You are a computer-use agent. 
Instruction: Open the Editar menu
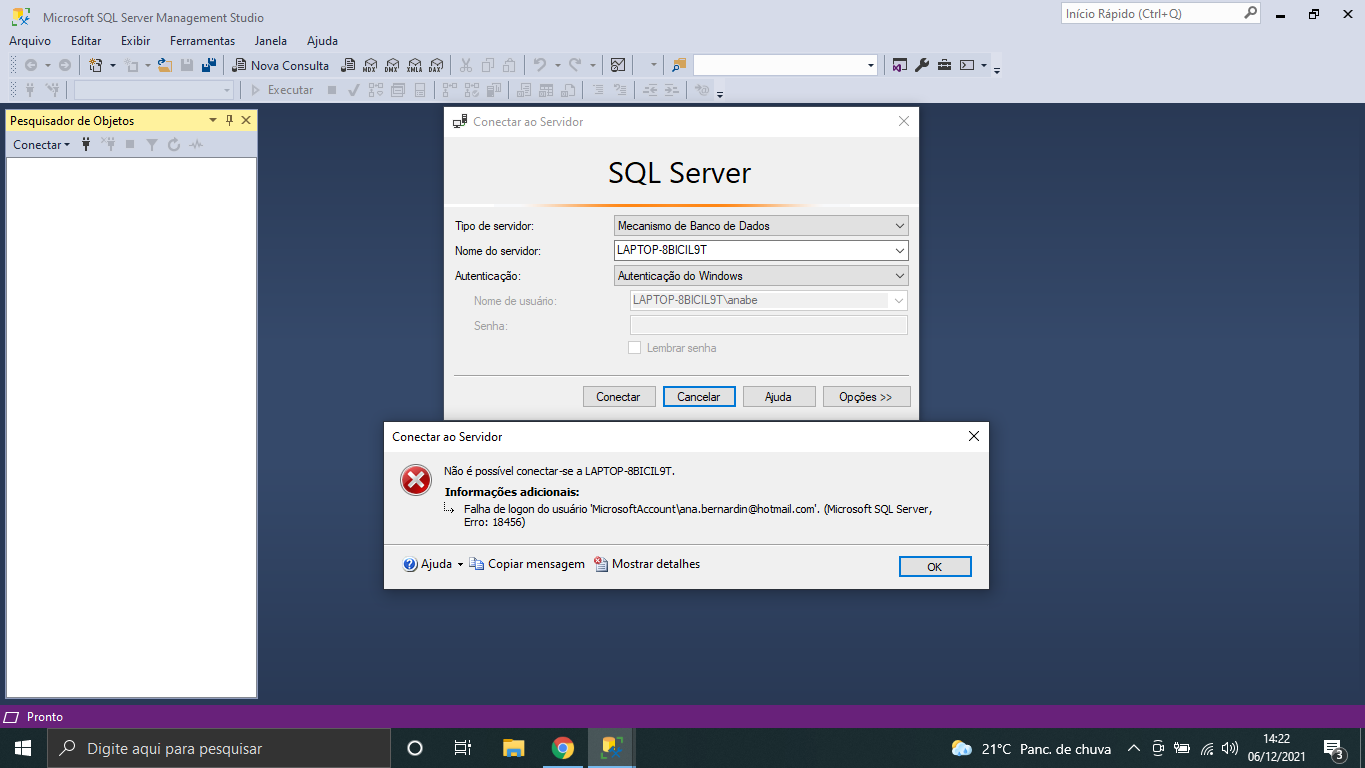coord(86,41)
